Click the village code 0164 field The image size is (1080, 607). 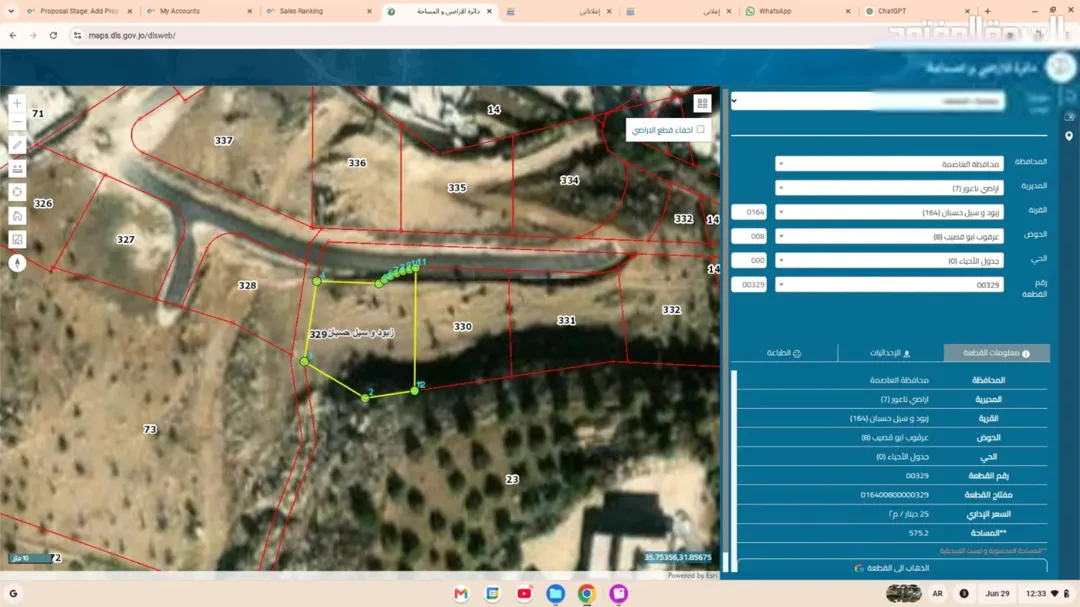tap(749, 212)
